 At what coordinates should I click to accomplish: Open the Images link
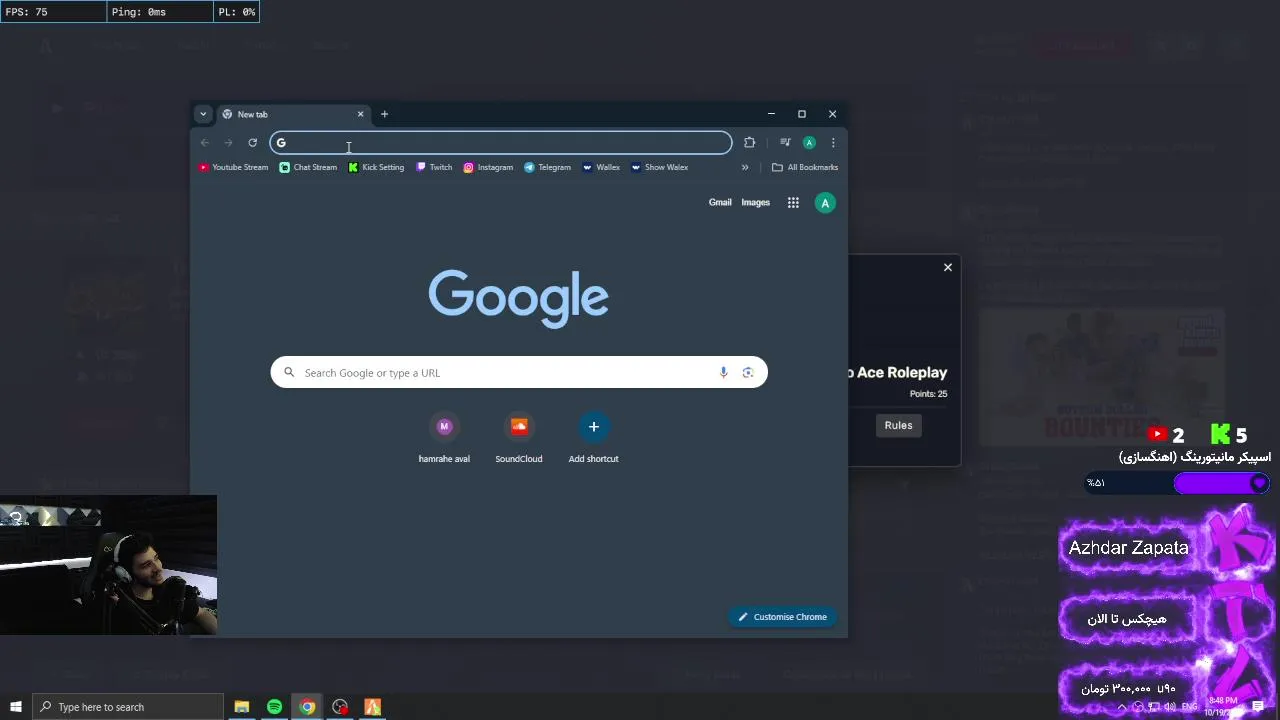point(755,203)
